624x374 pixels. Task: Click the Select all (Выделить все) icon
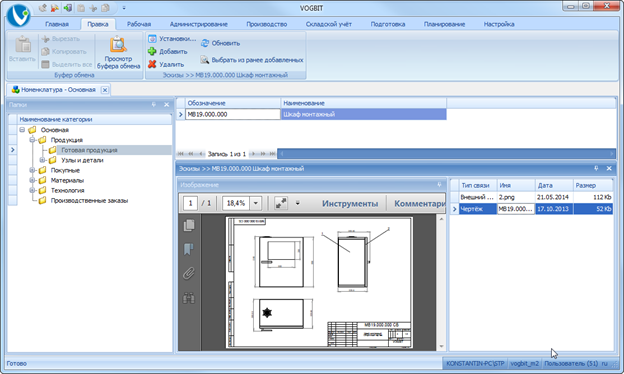click(x=45, y=64)
